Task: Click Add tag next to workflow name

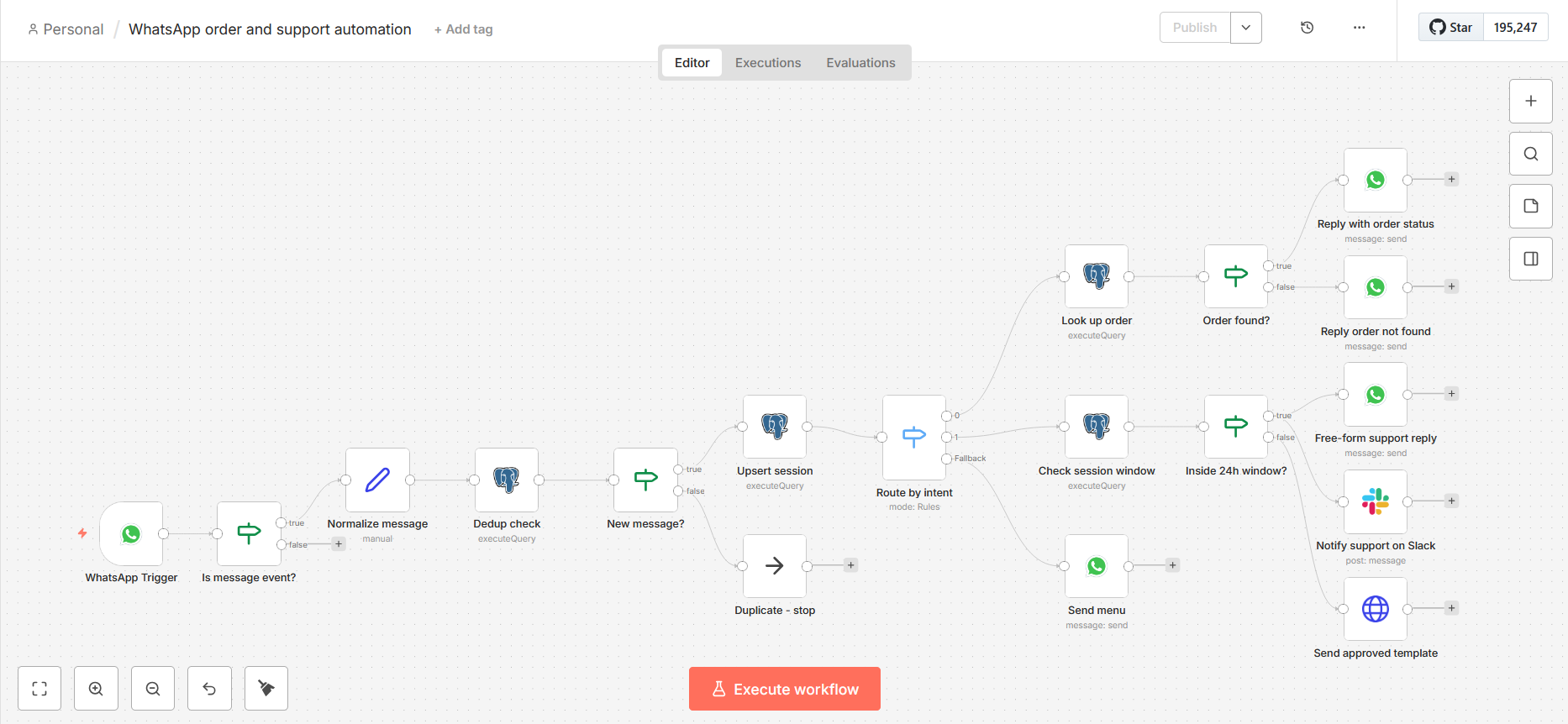Action: click(x=464, y=29)
